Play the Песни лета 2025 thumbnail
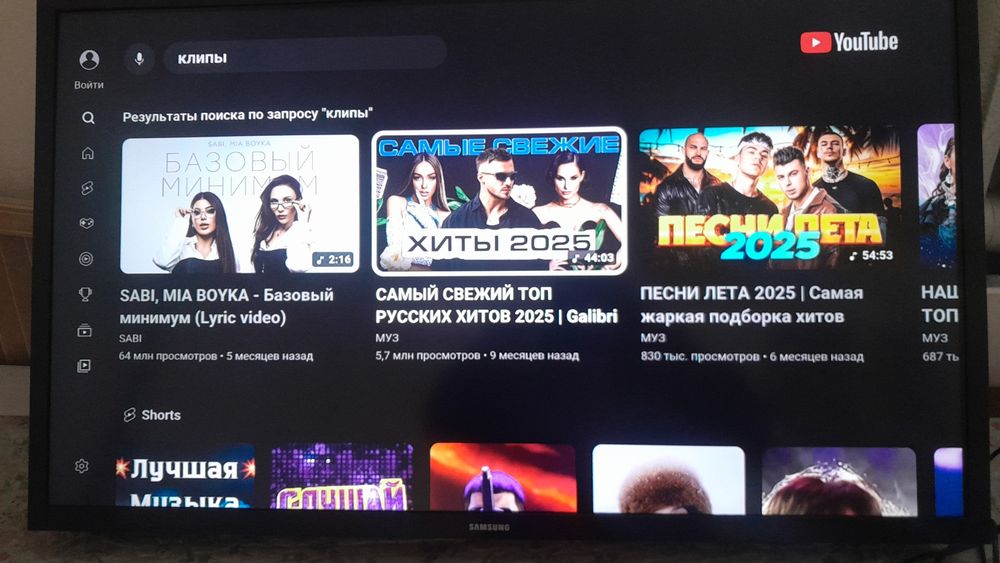 [770, 198]
